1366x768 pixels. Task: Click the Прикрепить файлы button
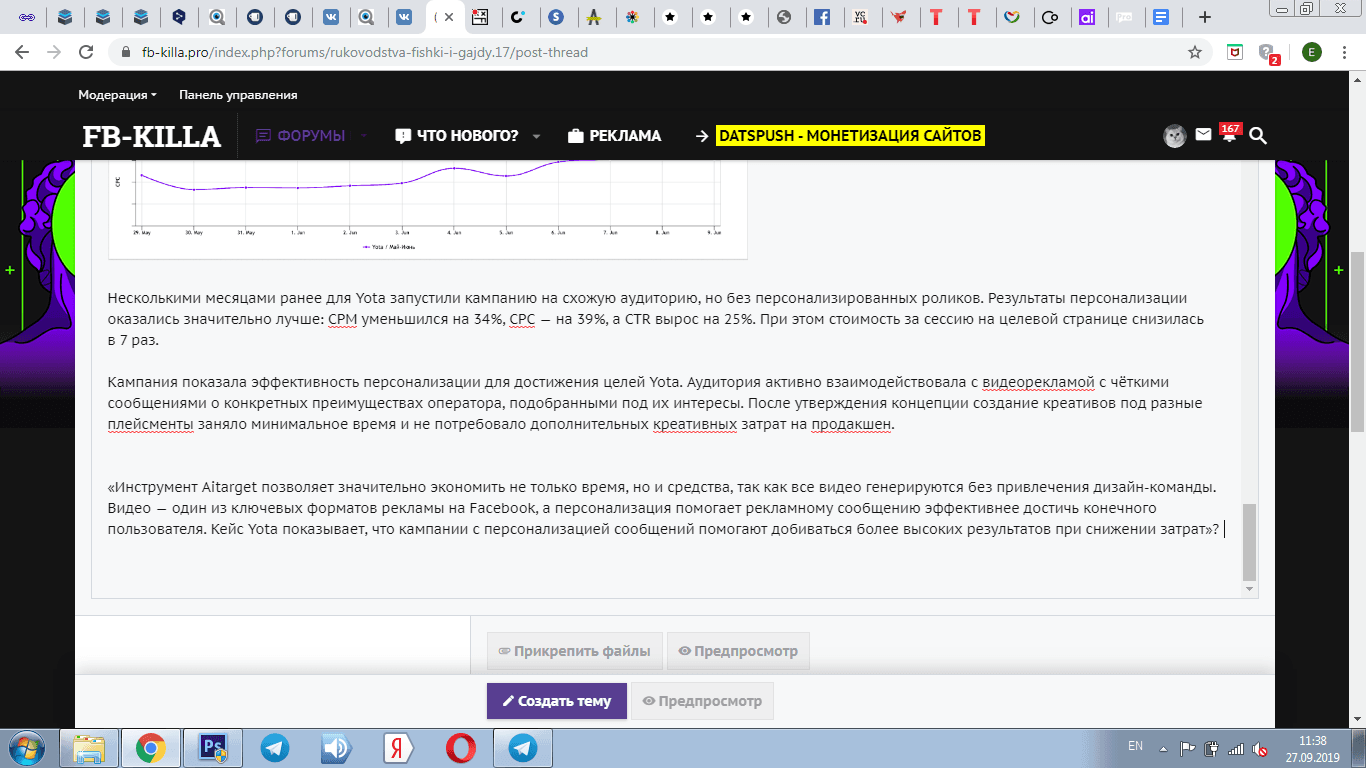574,651
